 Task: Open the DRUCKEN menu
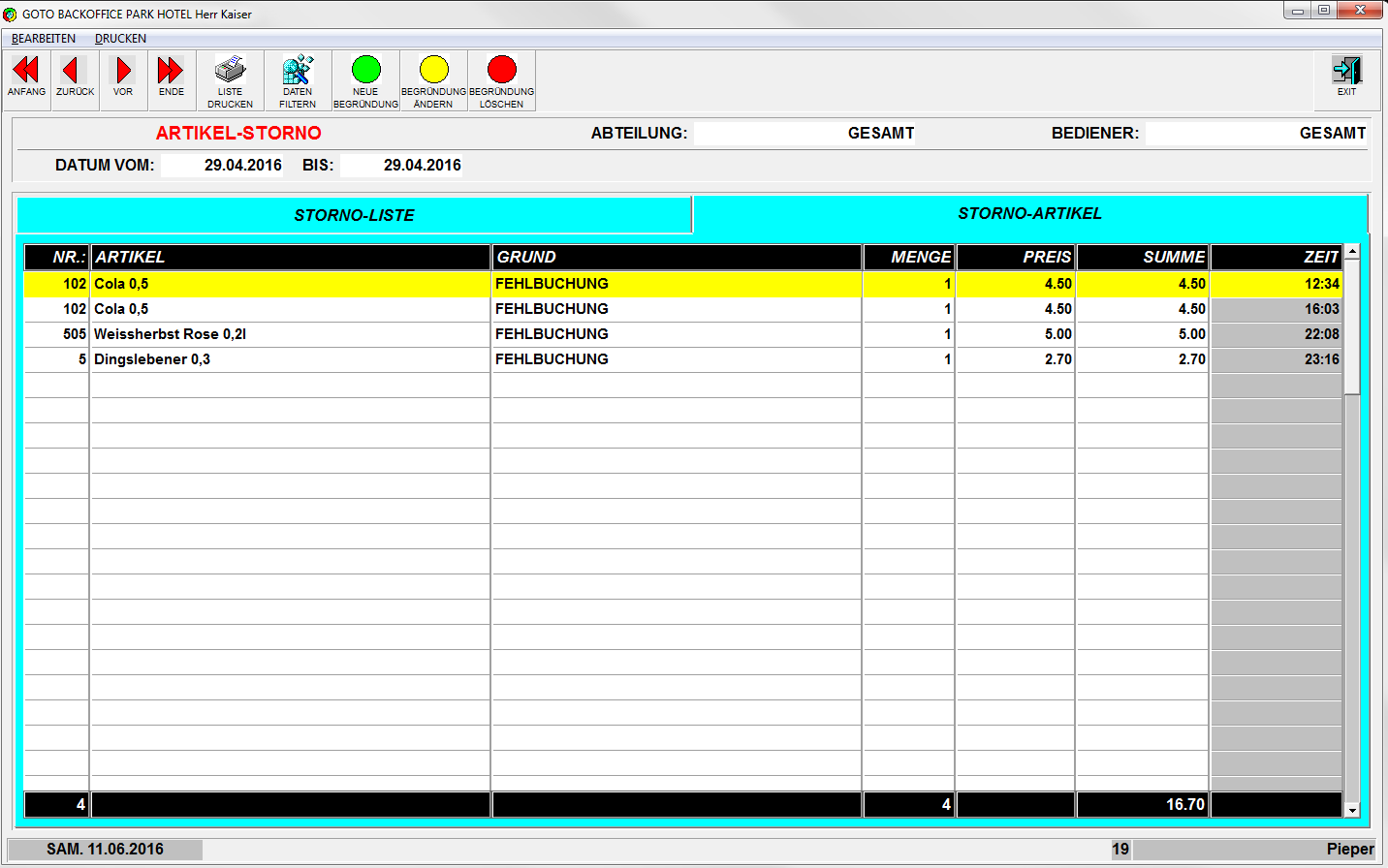point(120,39)
